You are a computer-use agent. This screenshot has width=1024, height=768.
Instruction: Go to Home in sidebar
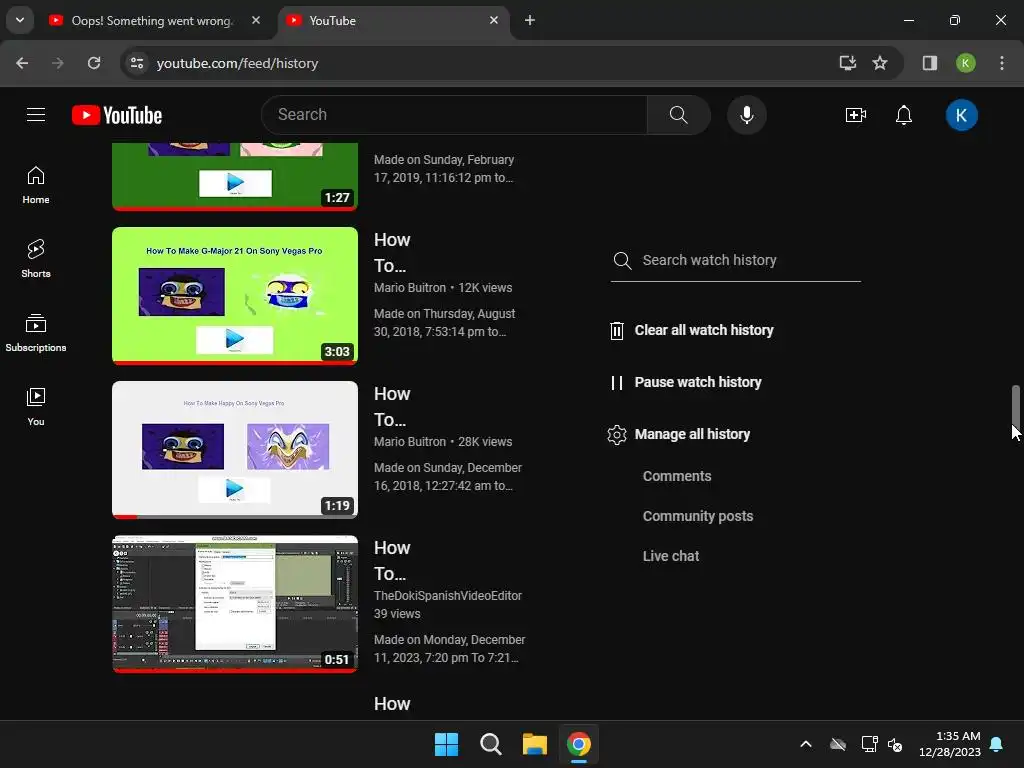tap(36, 185)
